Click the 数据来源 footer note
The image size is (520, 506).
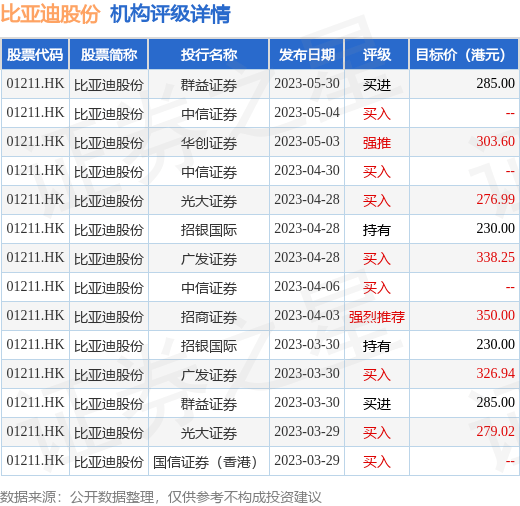coord(161,497)
